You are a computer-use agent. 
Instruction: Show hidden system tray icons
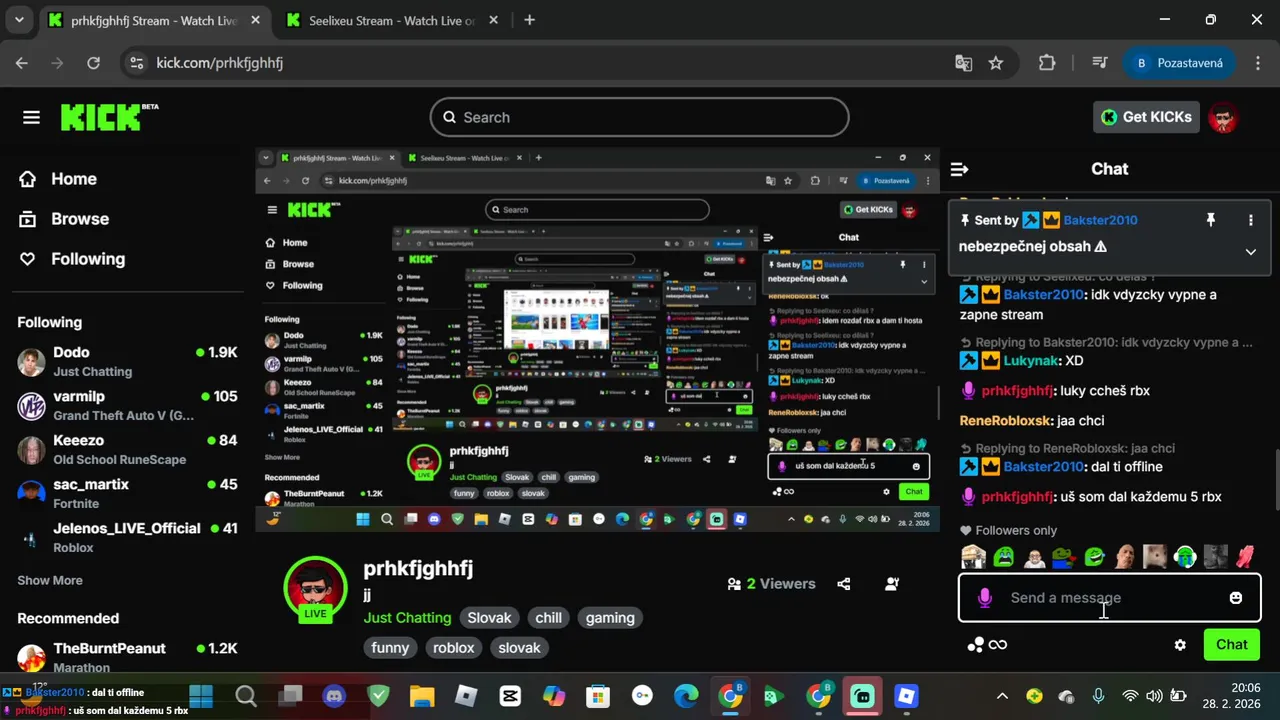click(x=1002, y=696)
